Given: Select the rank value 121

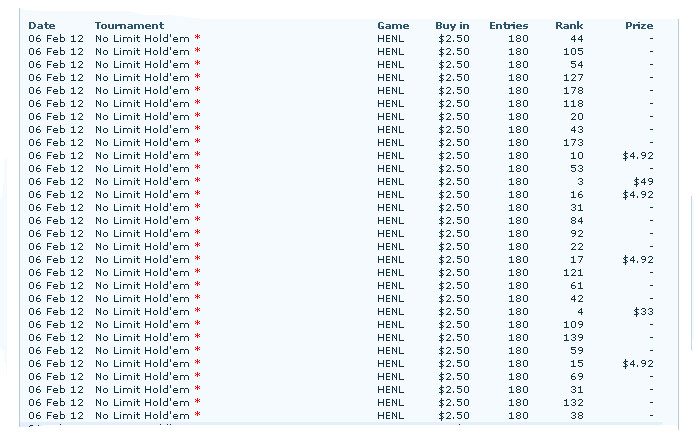Looking at the screenshot, I should click(x=573, y=273).
